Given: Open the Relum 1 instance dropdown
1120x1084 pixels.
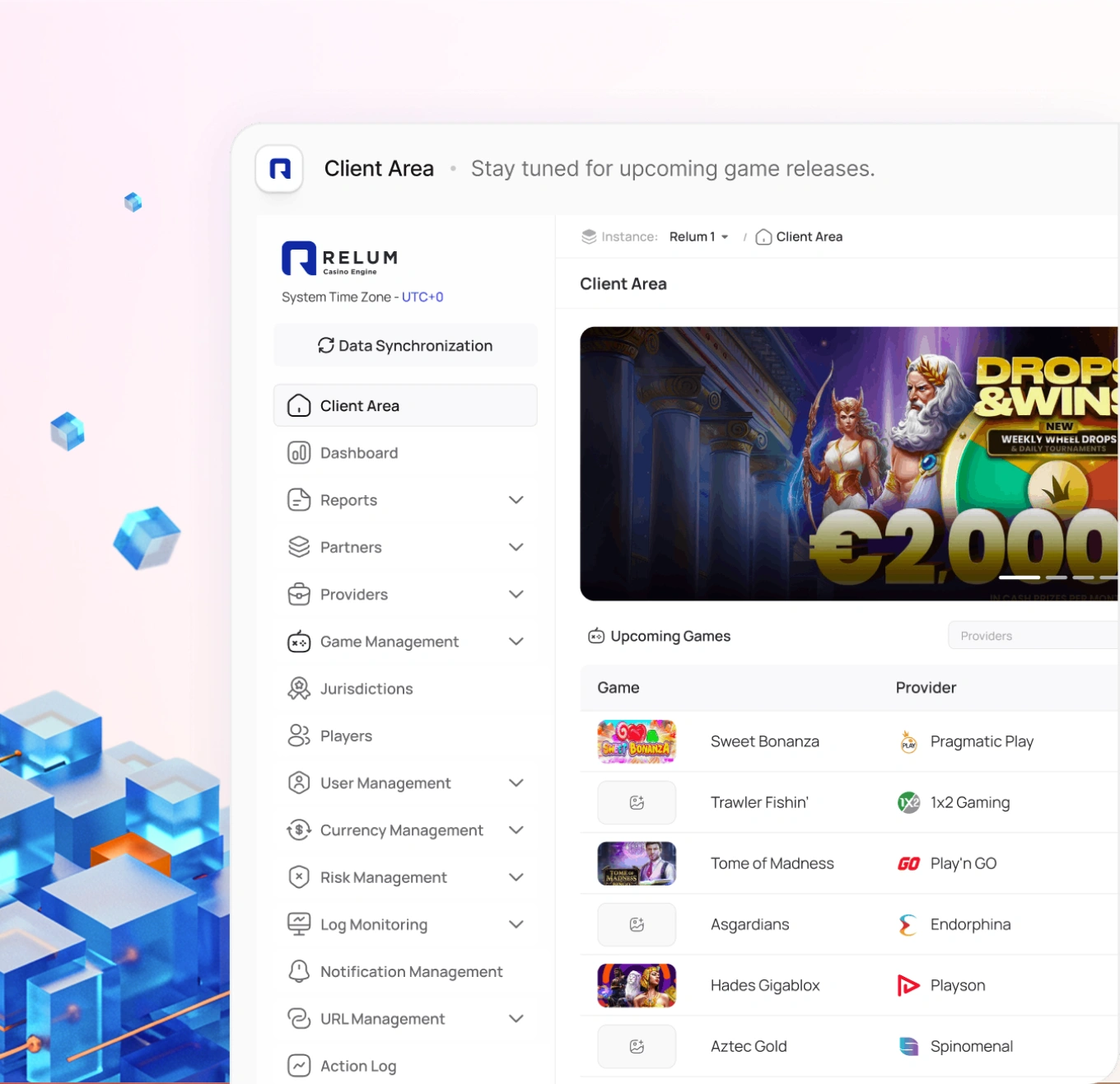Looking at the screenshot, I should point(698,237).
